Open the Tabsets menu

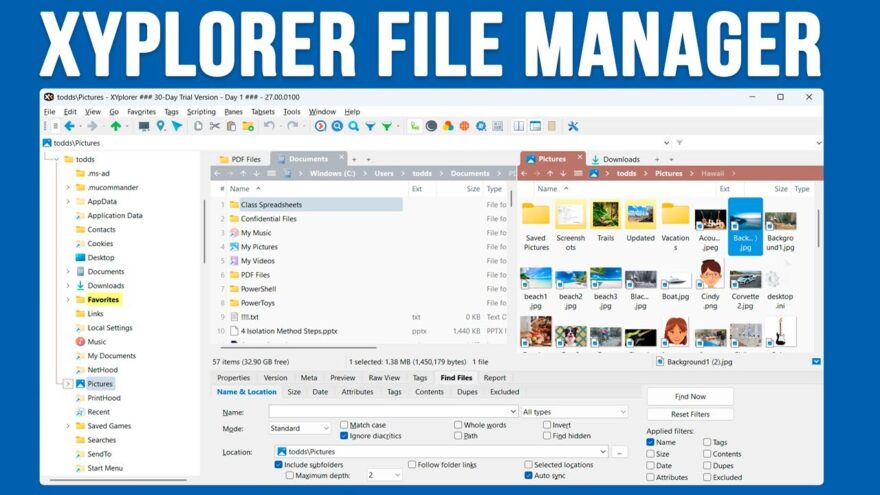pyautogui.click(x=263, y=112)
